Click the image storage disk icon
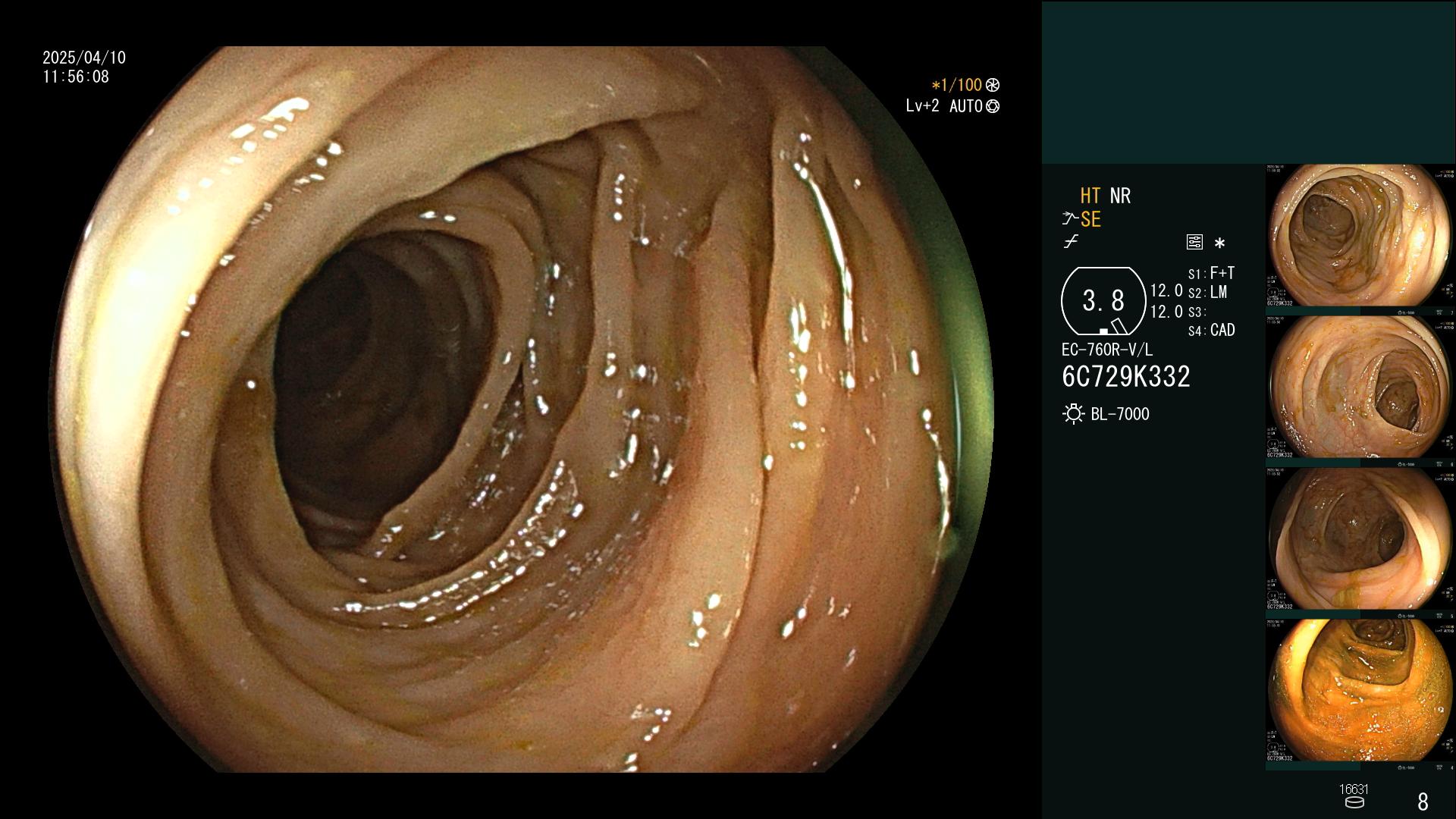 click(x=1354, y=802)
